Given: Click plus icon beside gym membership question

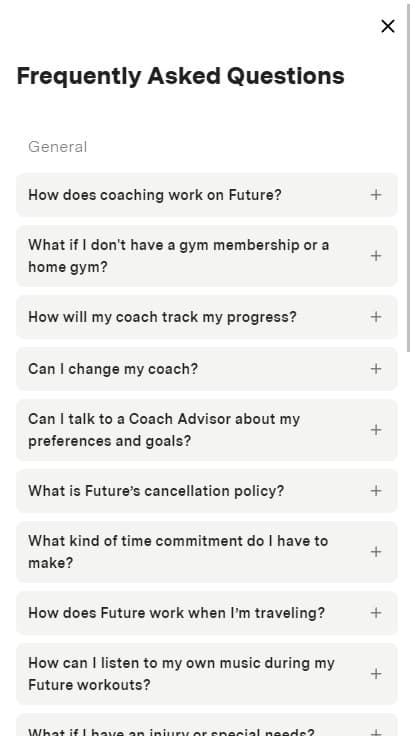Looking at the screenshot, I should pos(376,256).
